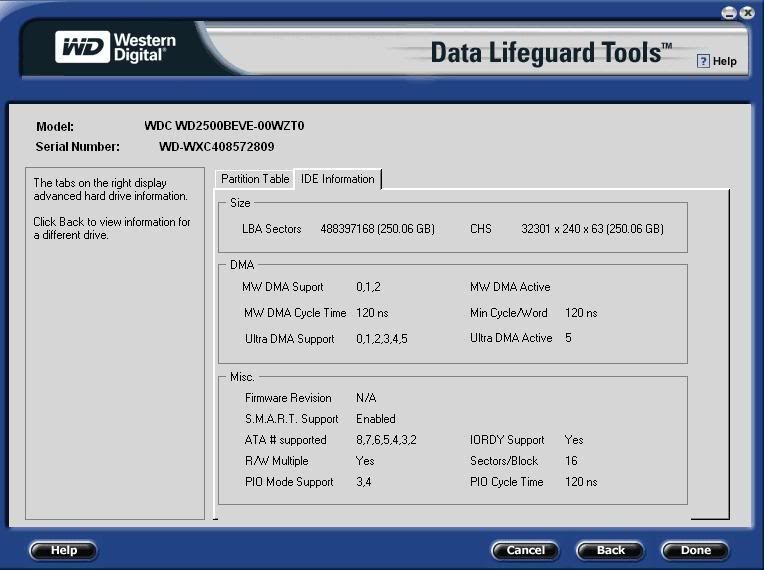Viewport: 764px width, 570px height.
Task: Click the question mark Help icon
Action: (703, 61)
